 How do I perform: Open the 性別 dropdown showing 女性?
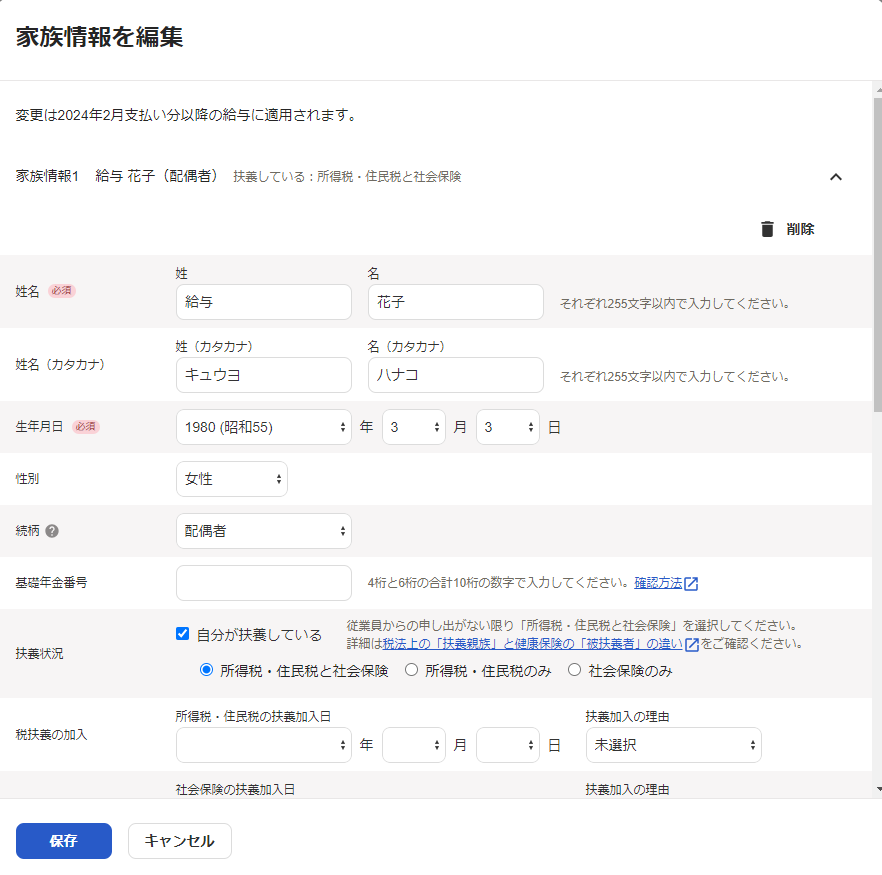point(232,479)
